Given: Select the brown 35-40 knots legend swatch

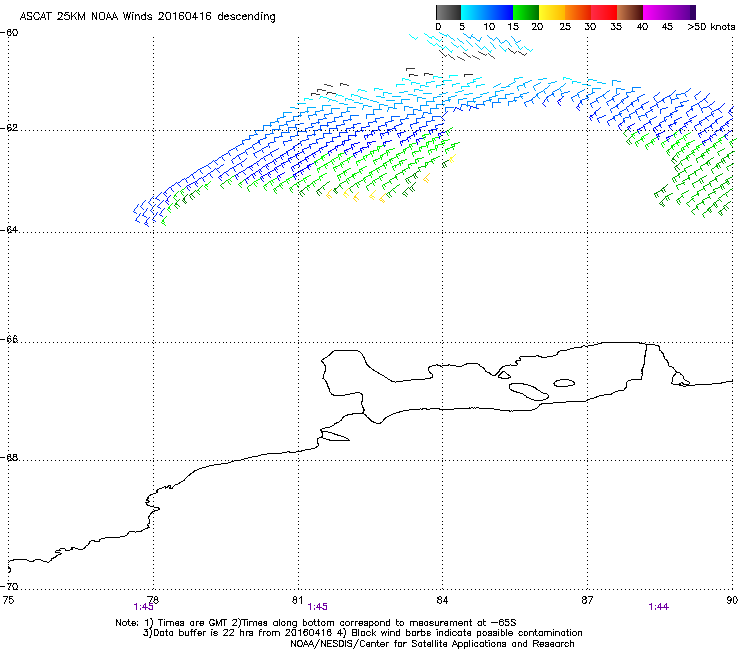Looking at the screenshot, I should click(630, 12).
